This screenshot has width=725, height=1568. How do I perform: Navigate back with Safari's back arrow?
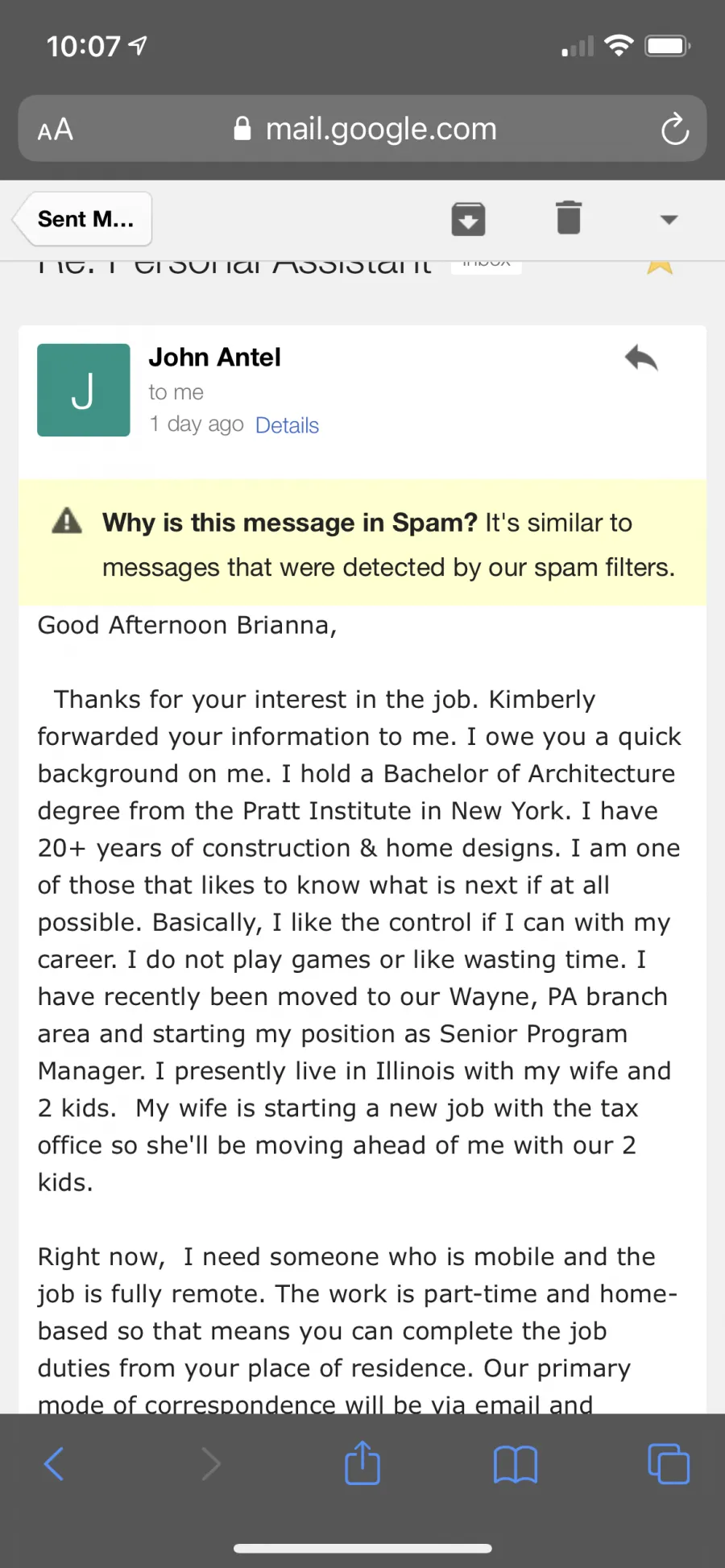point(54,1464)
